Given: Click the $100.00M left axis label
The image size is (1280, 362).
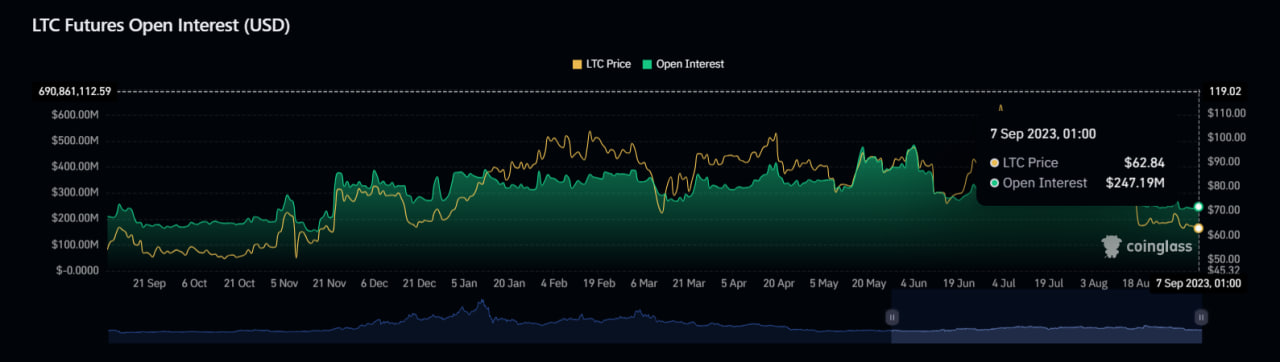Looking at the screenshot, I should pos(75,244).
